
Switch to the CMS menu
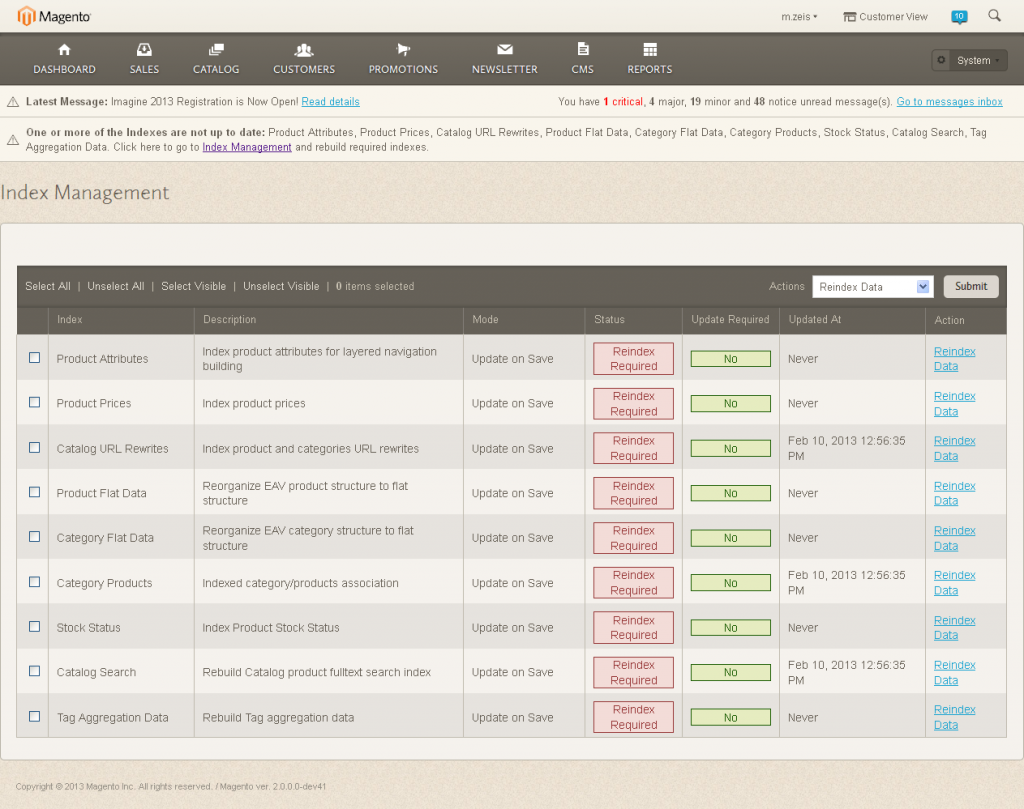click(583, 51)
